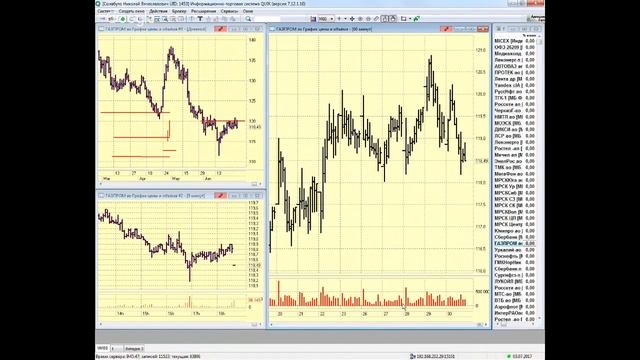Open the chart interval combo box
Viewport: 640px width, 360px height.
[326, 19]
